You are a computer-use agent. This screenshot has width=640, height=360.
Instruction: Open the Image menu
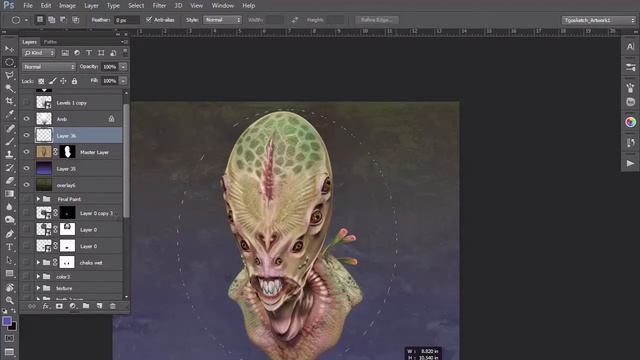67,6
